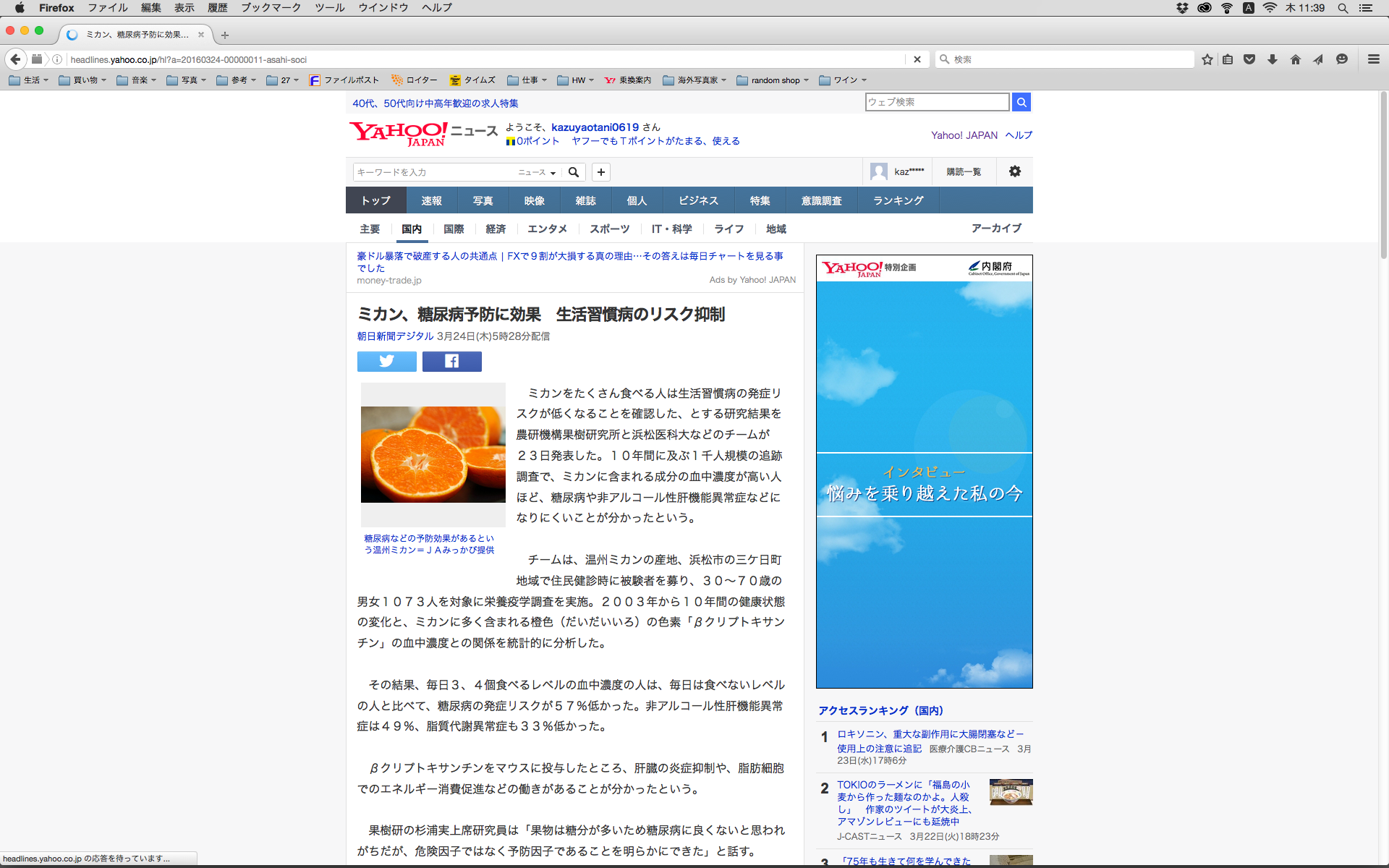
Task: Switch to the 経済 category tab
Action: point(496,229)
